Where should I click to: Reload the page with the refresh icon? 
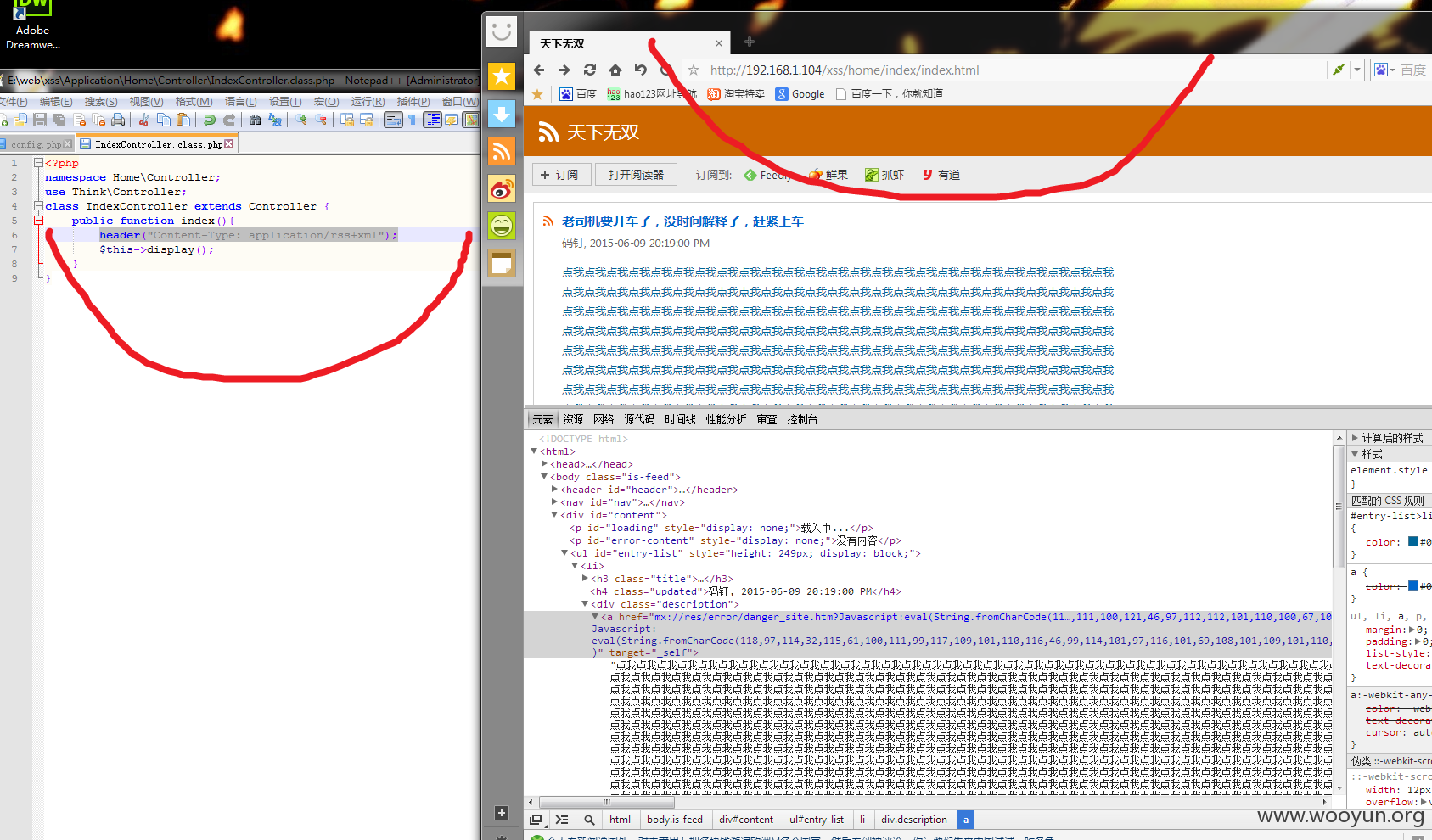[590, 70]
